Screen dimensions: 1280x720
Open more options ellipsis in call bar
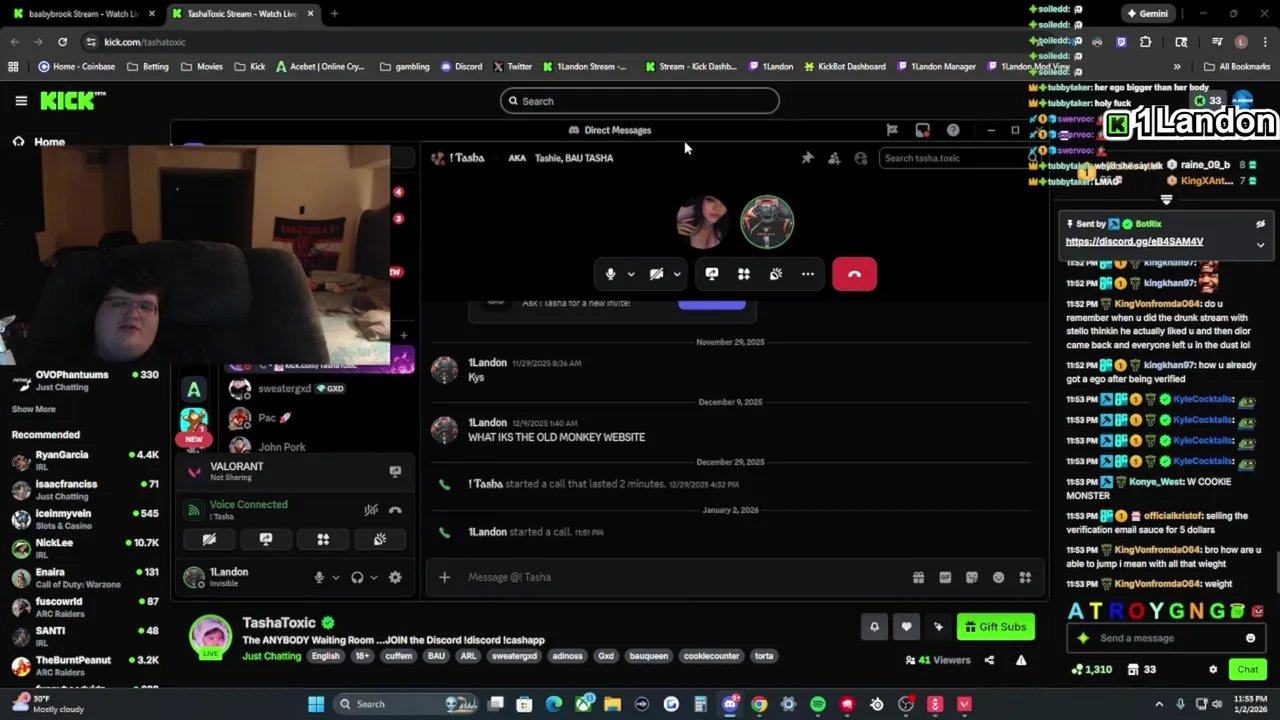(x=808, y=274)
